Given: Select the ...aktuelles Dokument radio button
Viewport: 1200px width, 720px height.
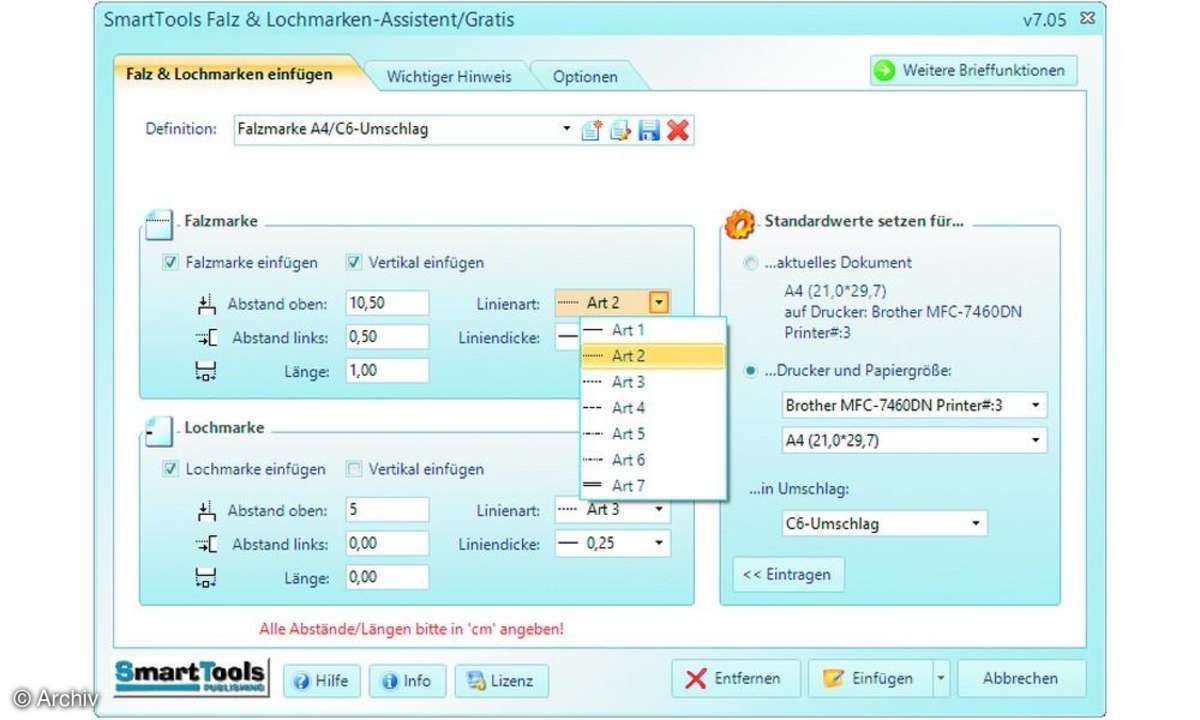Looking at the screenshot, I should [x=752, y=263].
